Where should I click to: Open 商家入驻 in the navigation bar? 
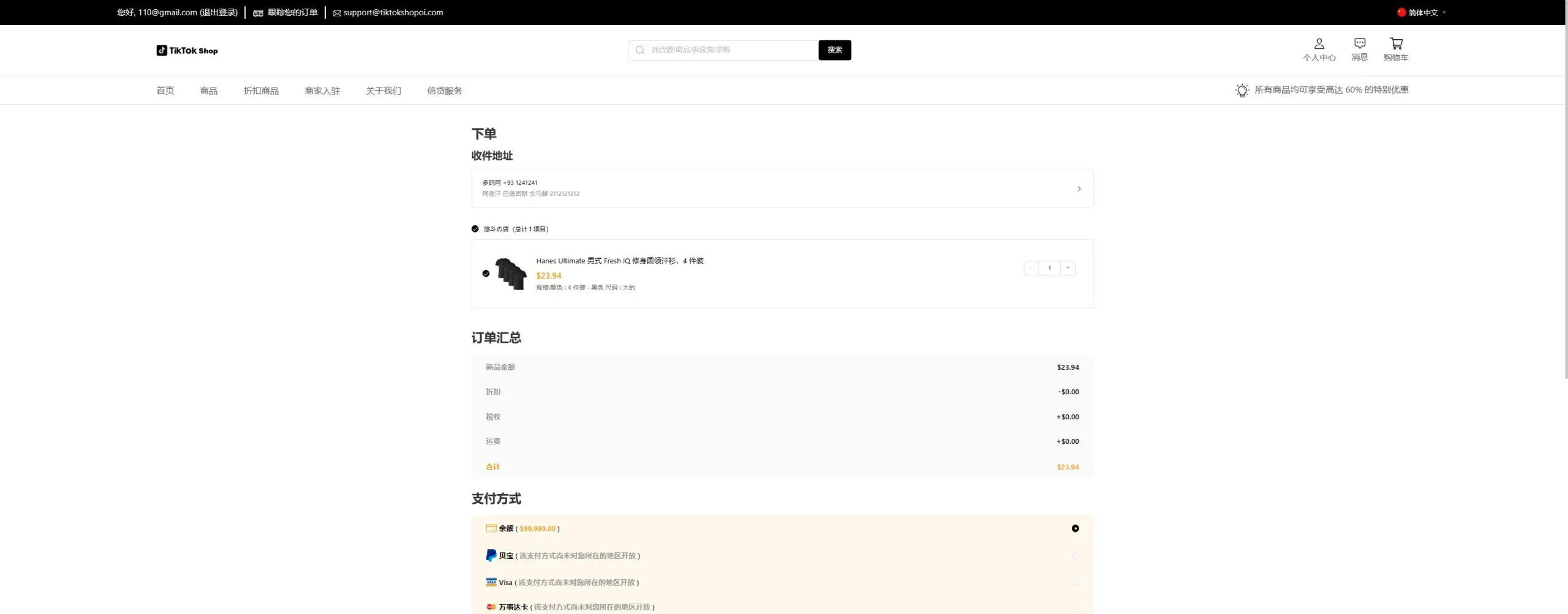click(x=322, y=91)
